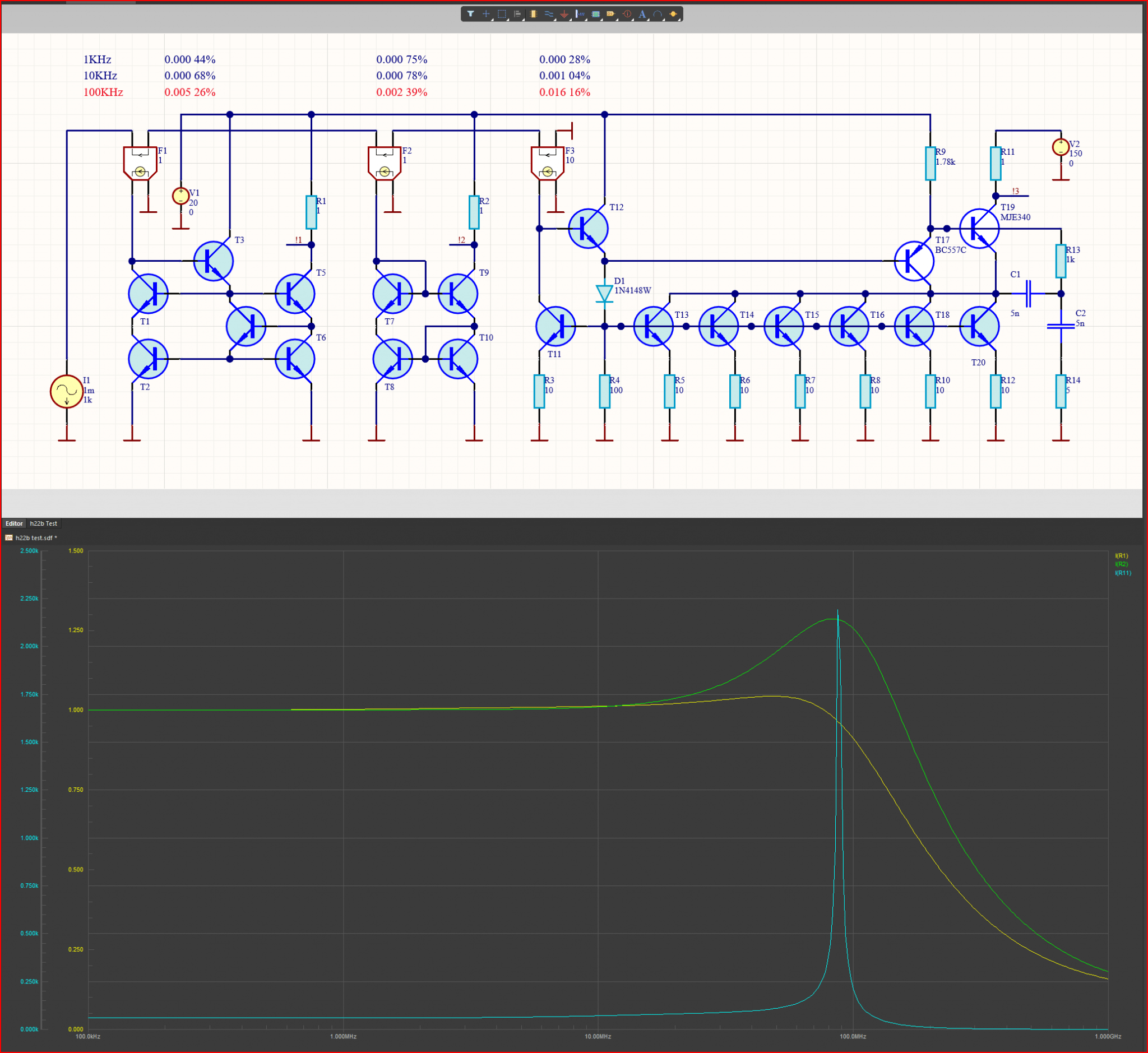Select resistor R13 1k
The image size is (1148, 1053).
[1060, 261]
